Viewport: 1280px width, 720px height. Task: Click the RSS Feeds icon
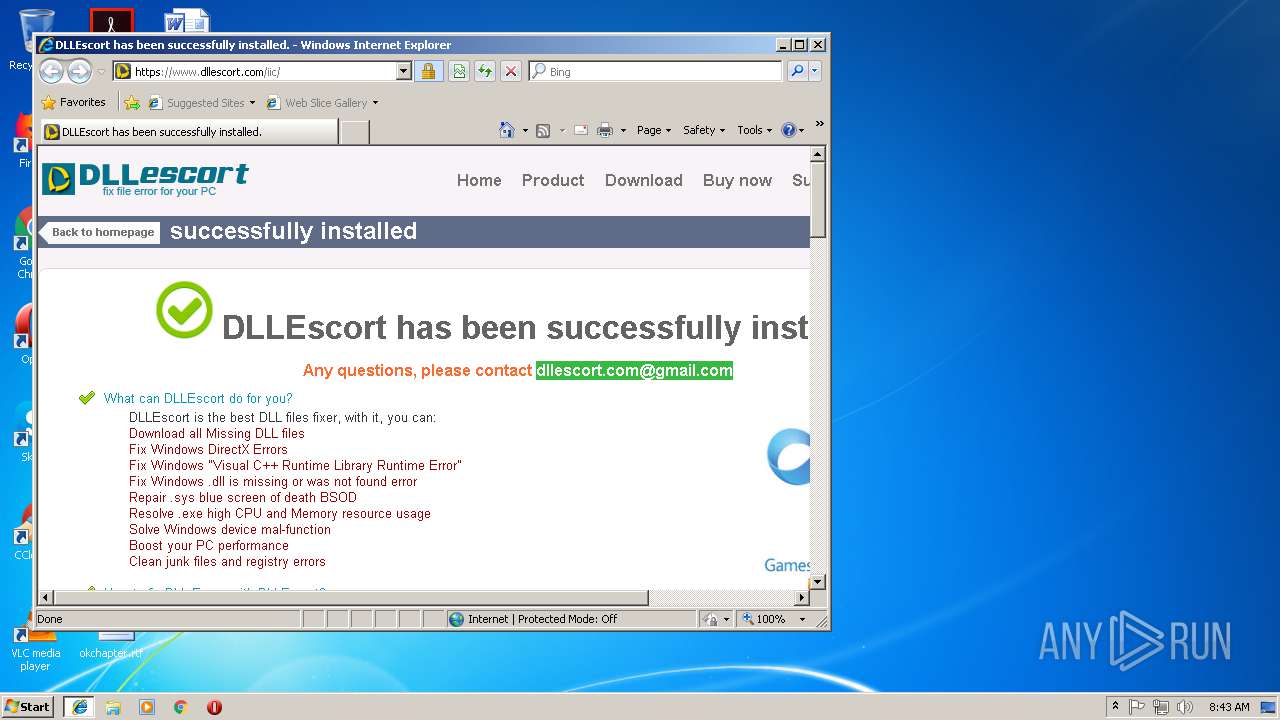543,130
